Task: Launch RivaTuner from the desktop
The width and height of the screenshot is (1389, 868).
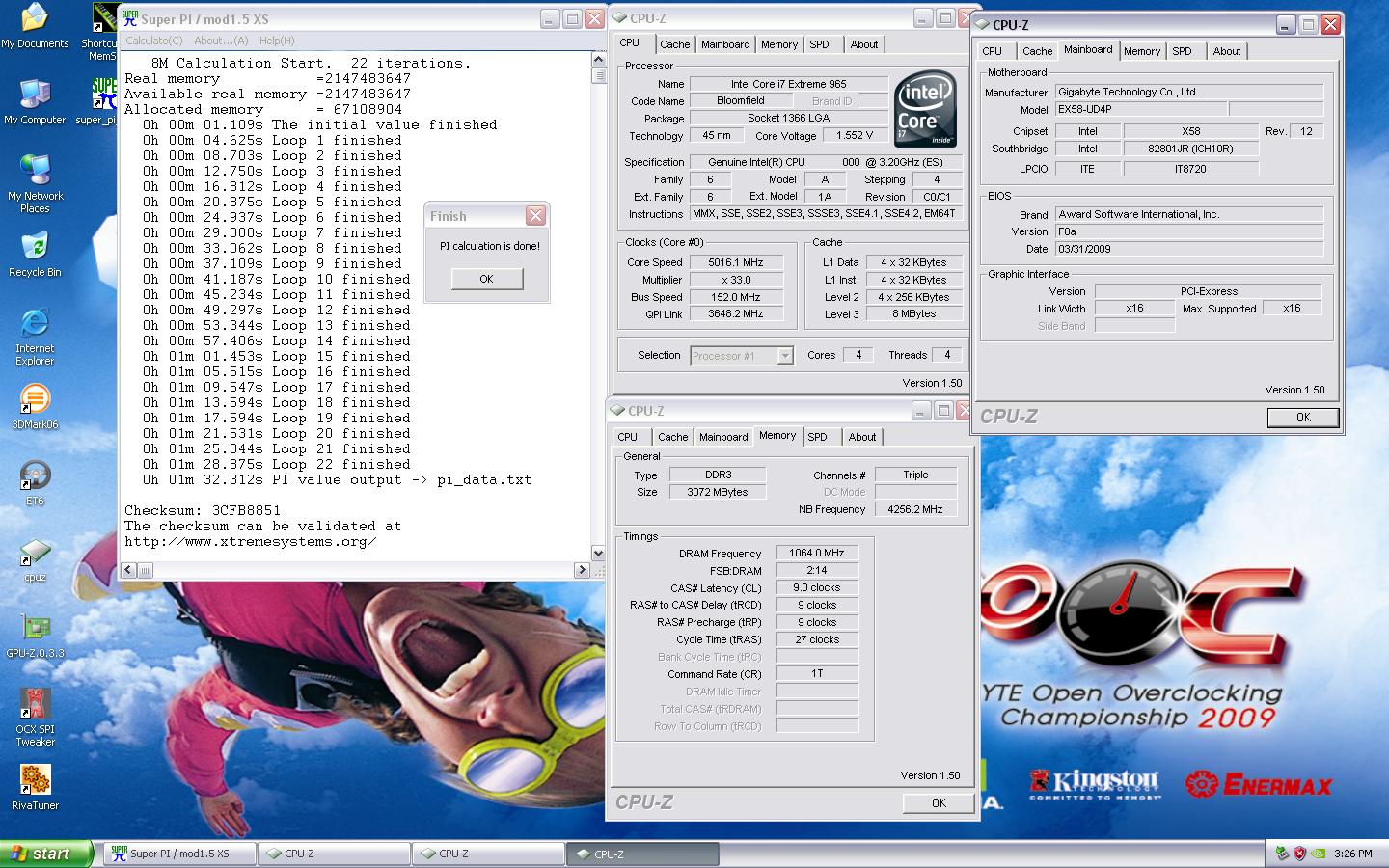Action: tap(35, 787)
